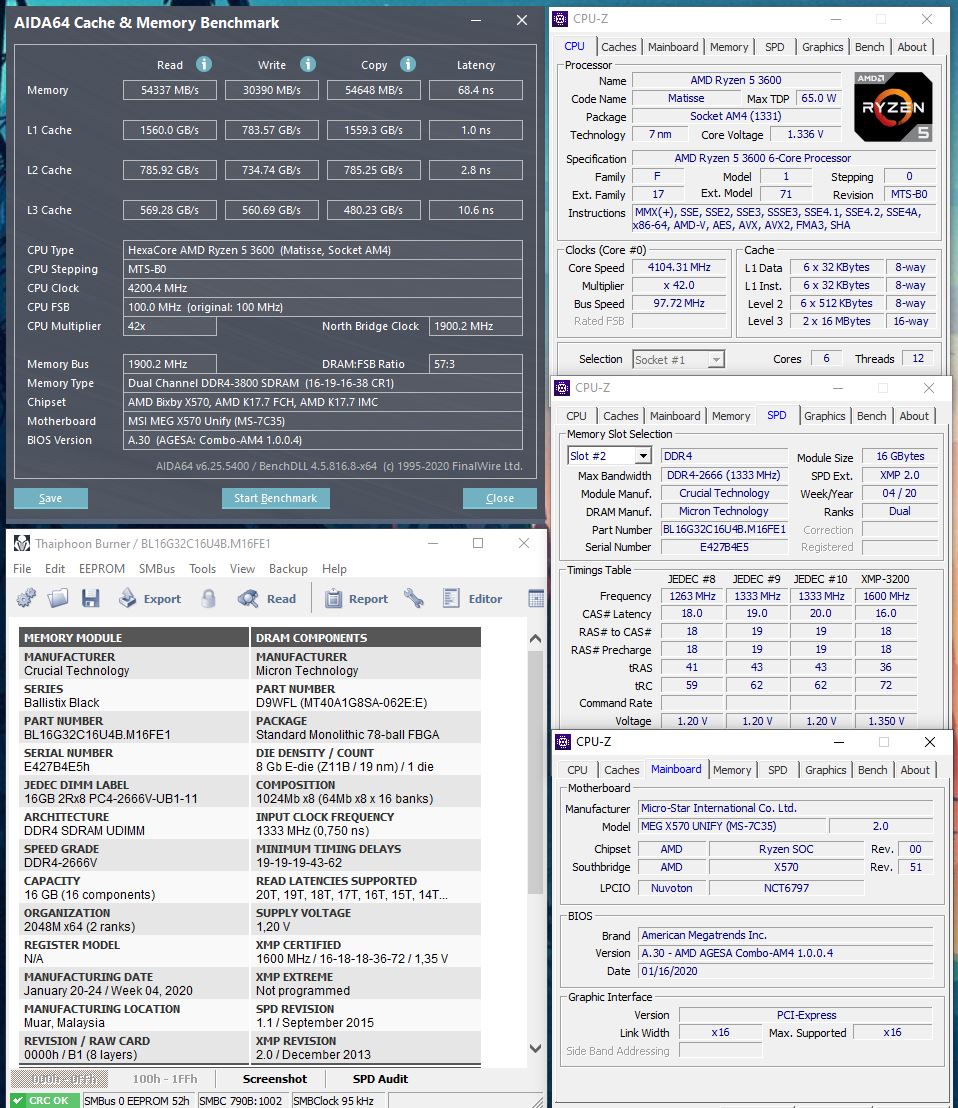The image size is (958, 1108).
Task: Click the Export toolbar button
Action: tap(150, 599)
